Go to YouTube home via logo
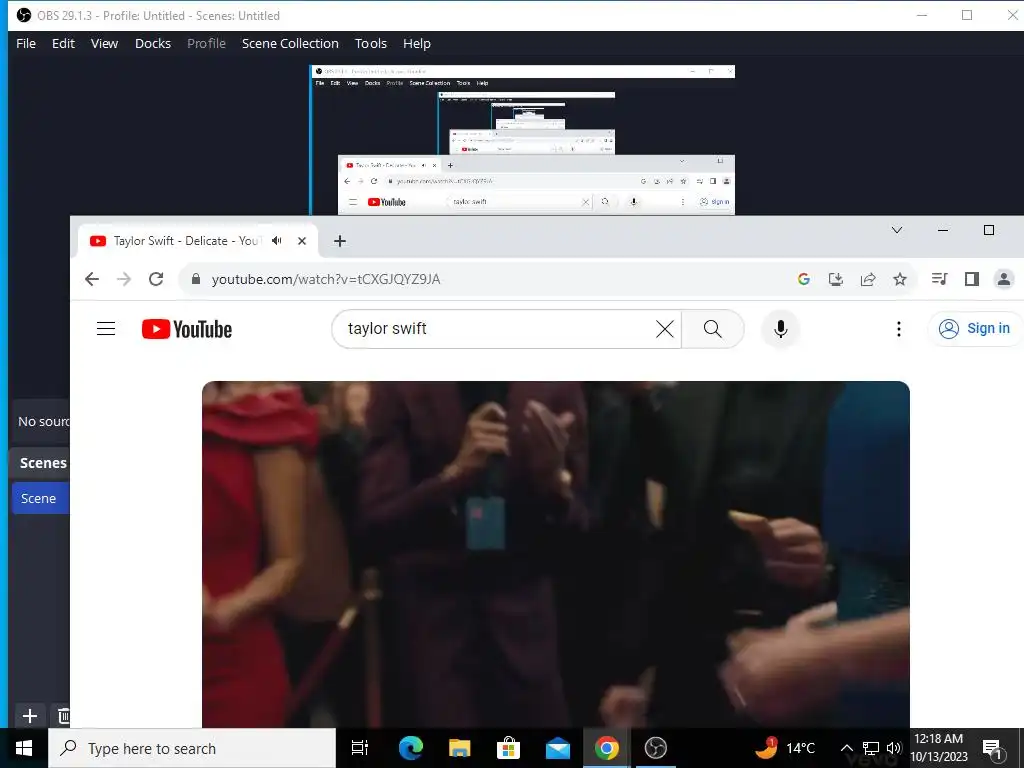The height and width of the screenshot is (768, 1024). (x=187, y=329)
